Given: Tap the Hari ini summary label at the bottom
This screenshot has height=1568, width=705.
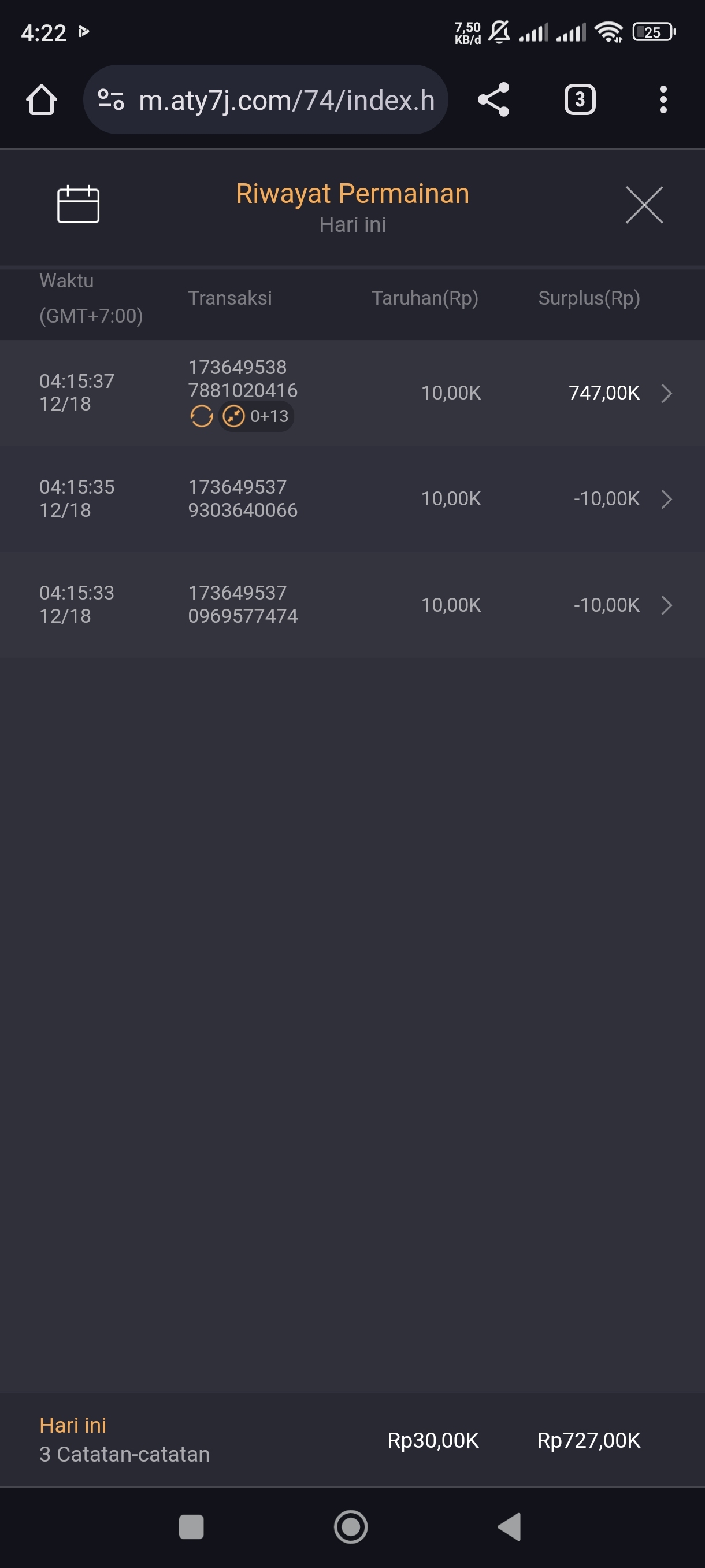Looking at the screenshot, I should click(x=73, y=1425).
